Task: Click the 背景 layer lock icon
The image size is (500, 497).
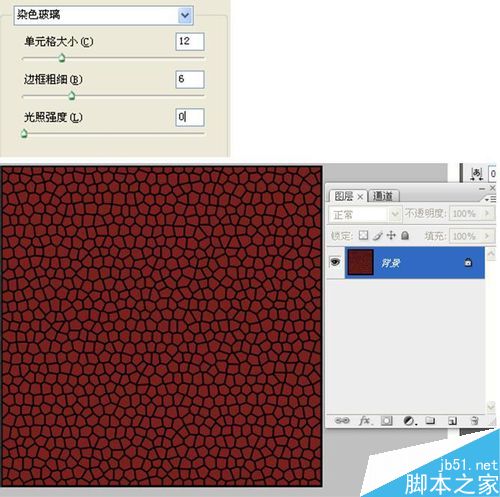Action: click(x=468, y=263)
